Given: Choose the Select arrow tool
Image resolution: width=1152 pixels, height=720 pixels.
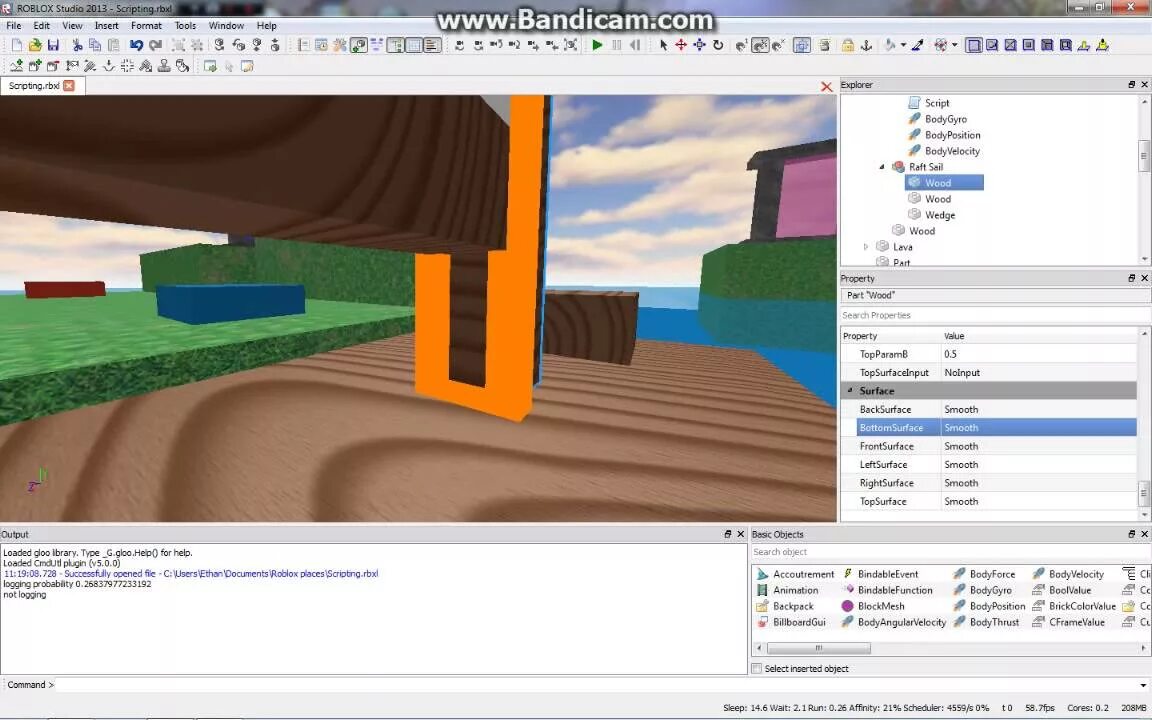Looking at the screenshot, I should click(x=663, y=45).
